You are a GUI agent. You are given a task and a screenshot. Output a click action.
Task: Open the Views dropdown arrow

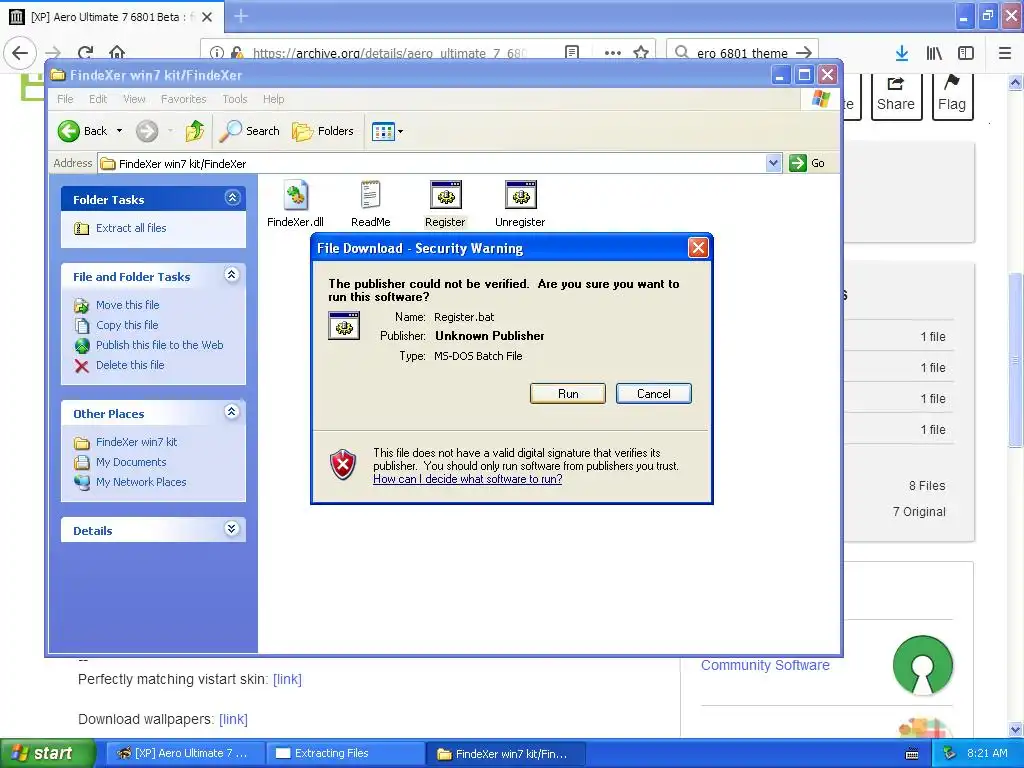[x=400, y=131]
